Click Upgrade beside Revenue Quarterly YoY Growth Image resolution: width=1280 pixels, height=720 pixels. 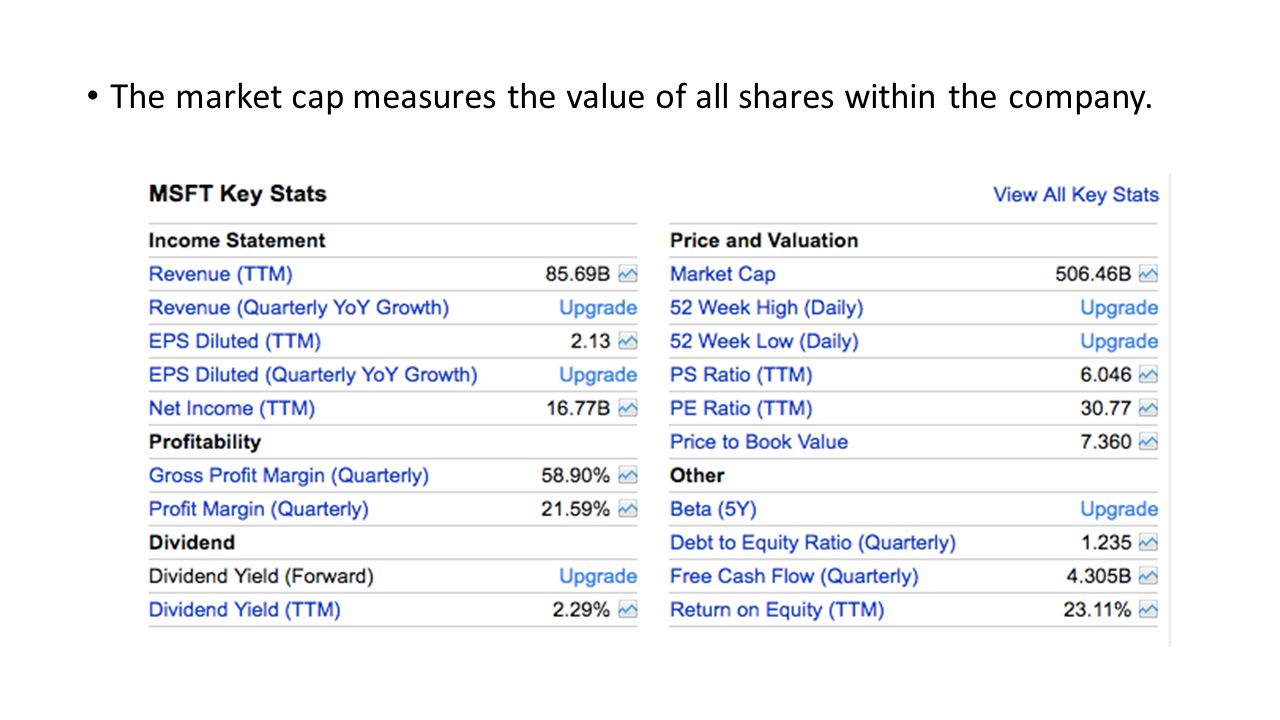coord(598,308)
